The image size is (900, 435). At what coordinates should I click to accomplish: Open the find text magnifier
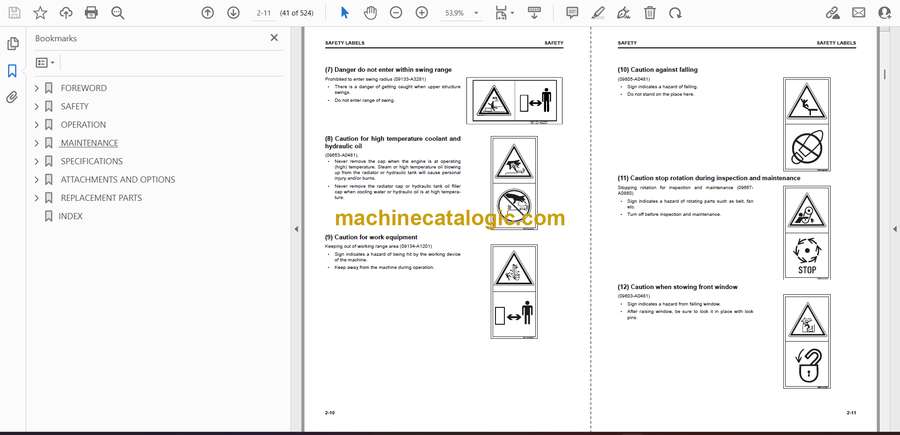[x=118, y=13]
